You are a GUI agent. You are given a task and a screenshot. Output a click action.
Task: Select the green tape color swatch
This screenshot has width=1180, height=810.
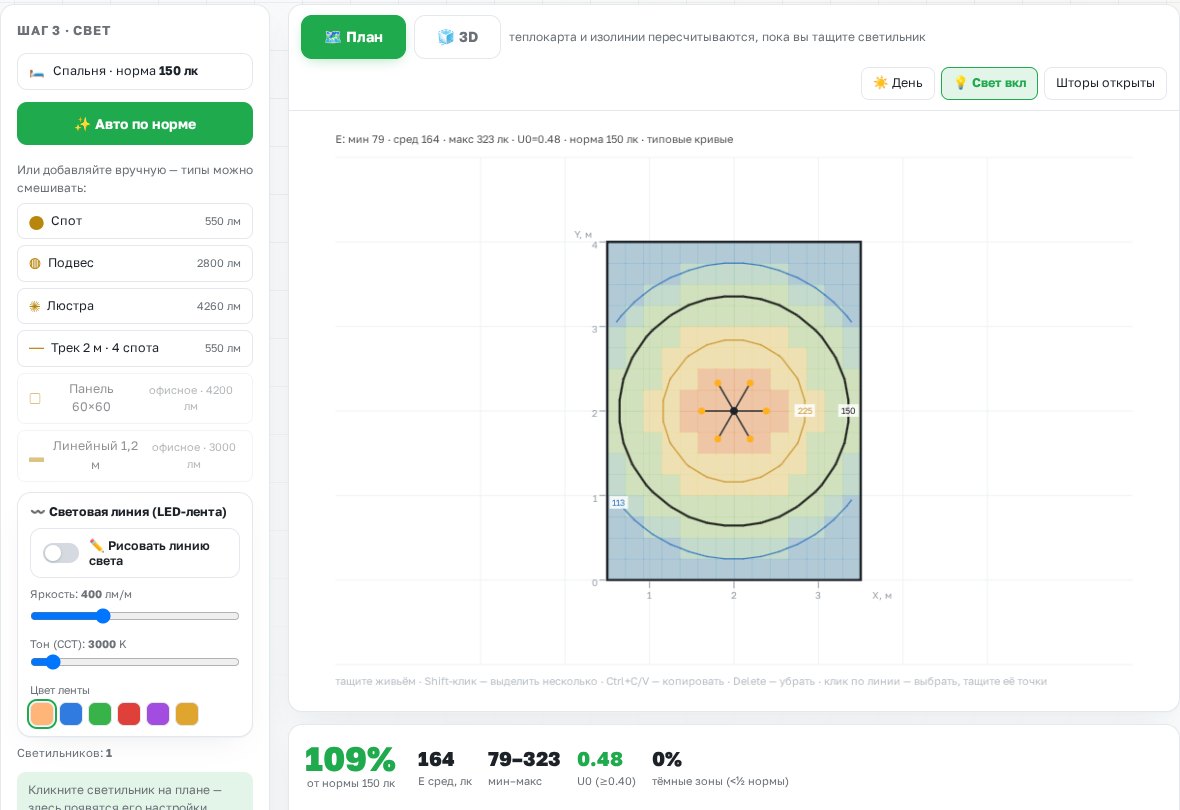pos(100,714)
